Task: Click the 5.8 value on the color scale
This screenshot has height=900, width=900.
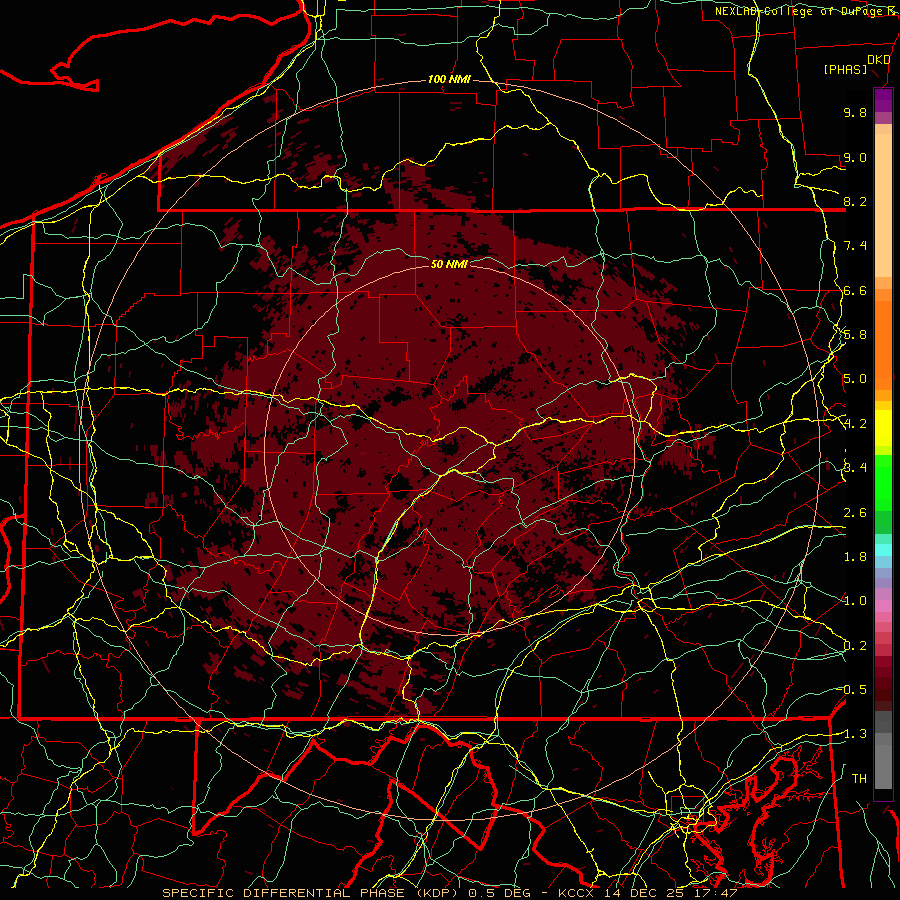Action: (855, 335)
